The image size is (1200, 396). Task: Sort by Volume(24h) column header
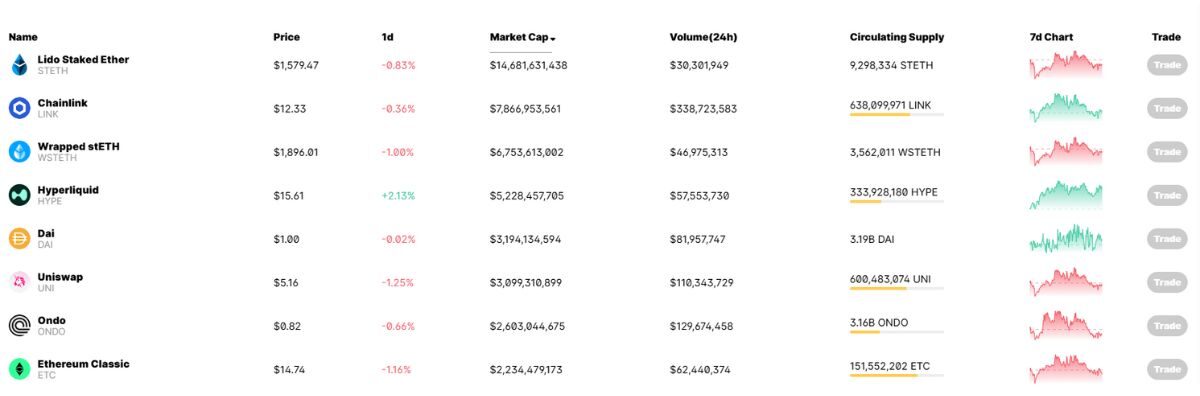tap(703, 37)
